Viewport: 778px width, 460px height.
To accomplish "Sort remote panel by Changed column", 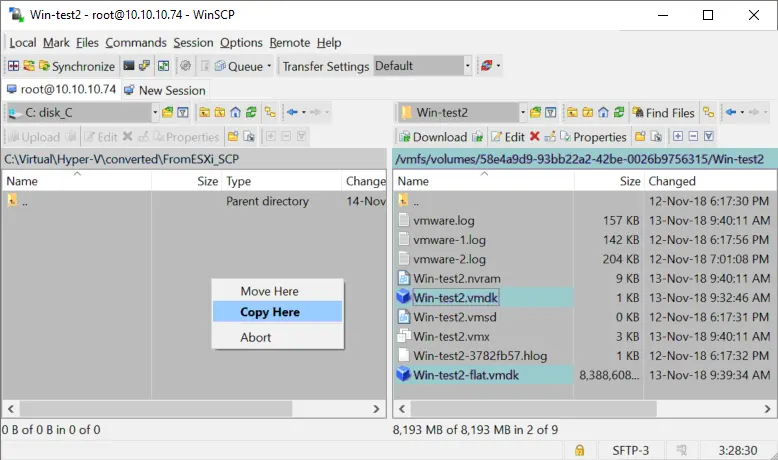I will click(710, 181).
